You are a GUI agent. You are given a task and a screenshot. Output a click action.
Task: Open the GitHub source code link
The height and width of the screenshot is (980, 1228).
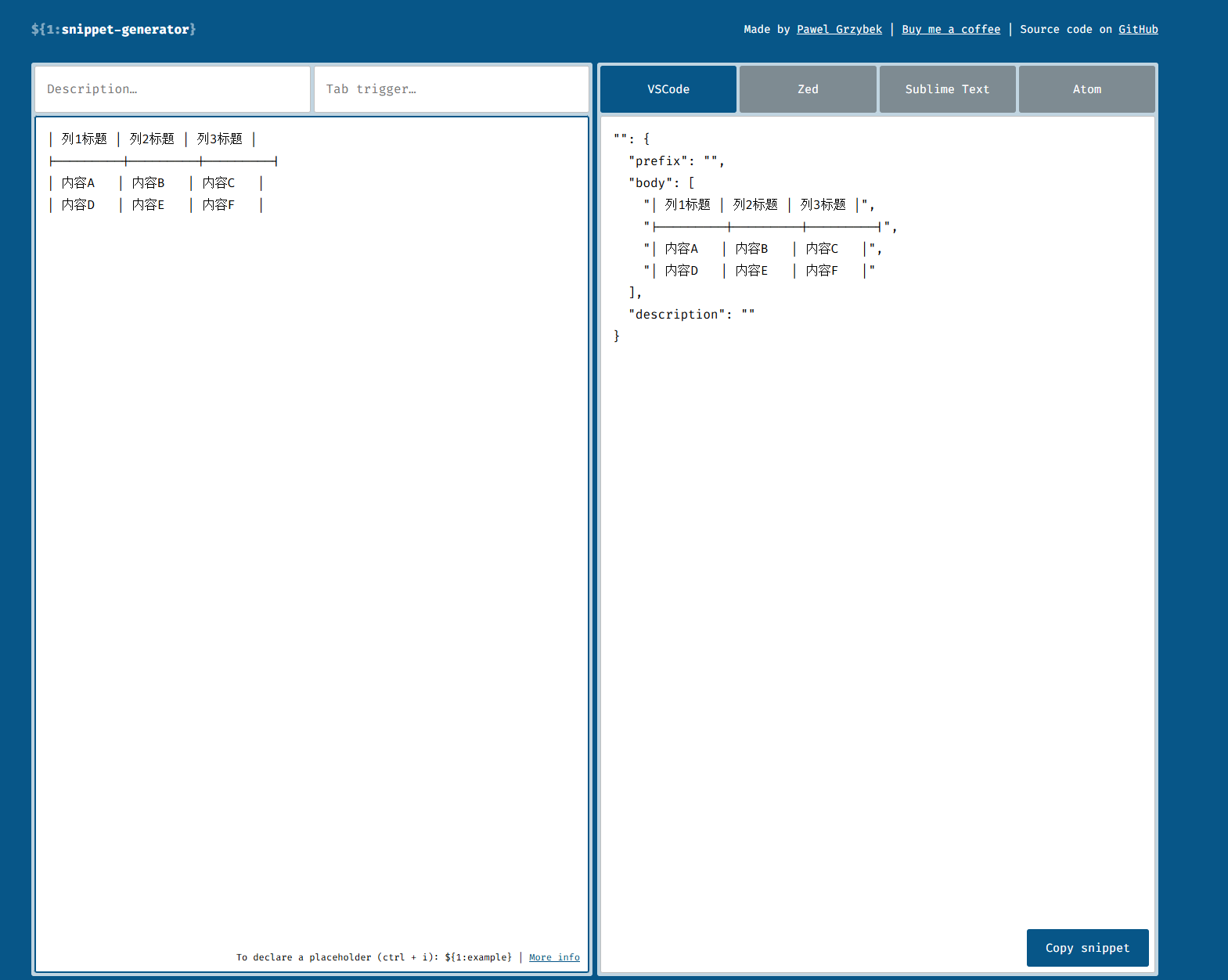pyautogui.click(x=1138, y=29)
